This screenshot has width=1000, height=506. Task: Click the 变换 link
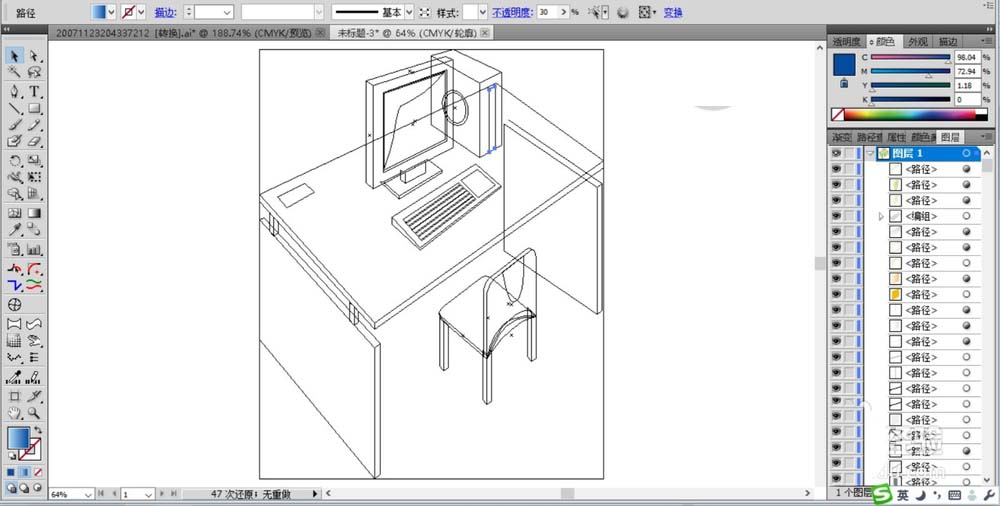[672, 12]
